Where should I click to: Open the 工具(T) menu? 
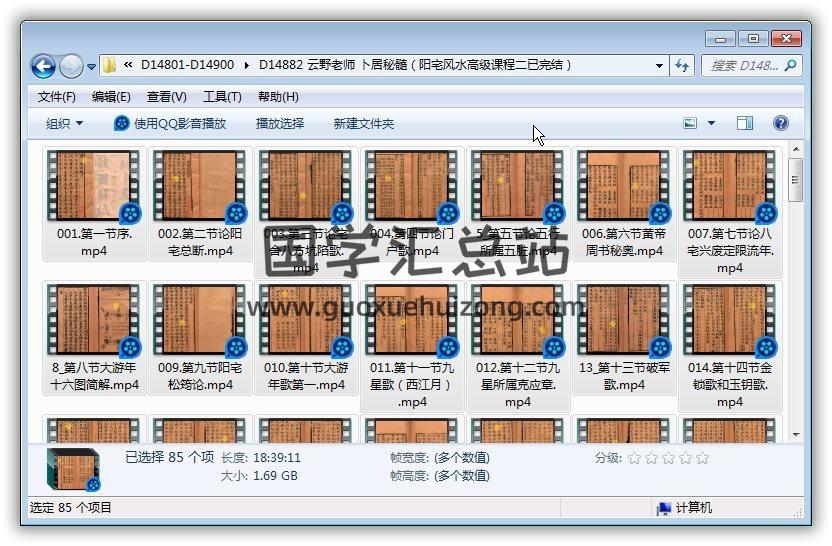[x=221, y=97]
